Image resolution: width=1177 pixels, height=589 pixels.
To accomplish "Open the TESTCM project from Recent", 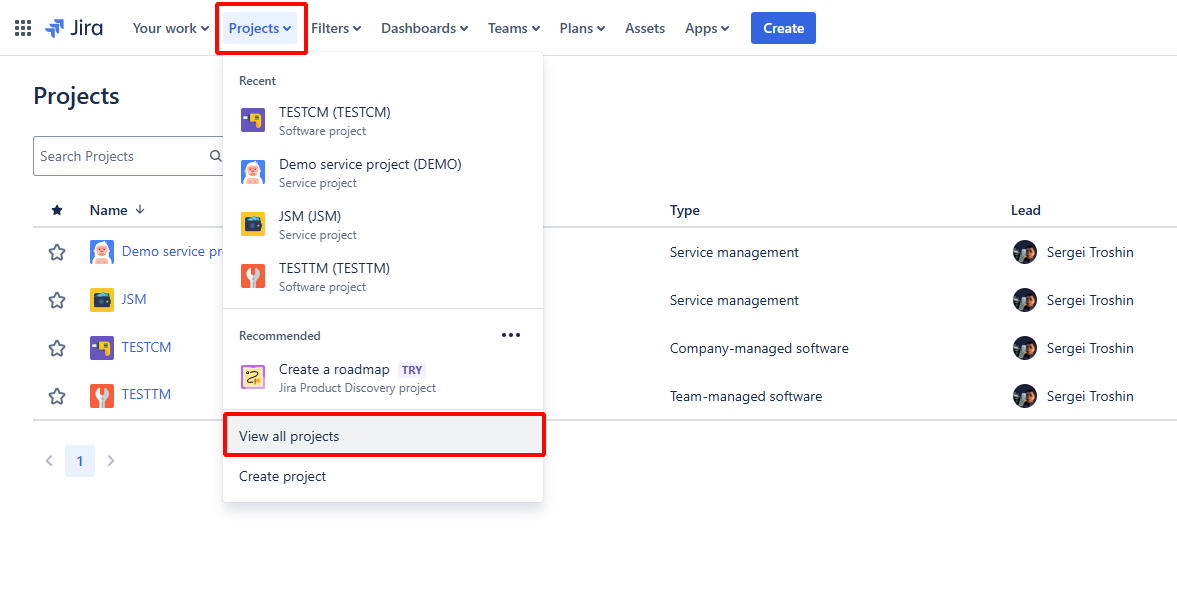I will click(x=334, y=112).
